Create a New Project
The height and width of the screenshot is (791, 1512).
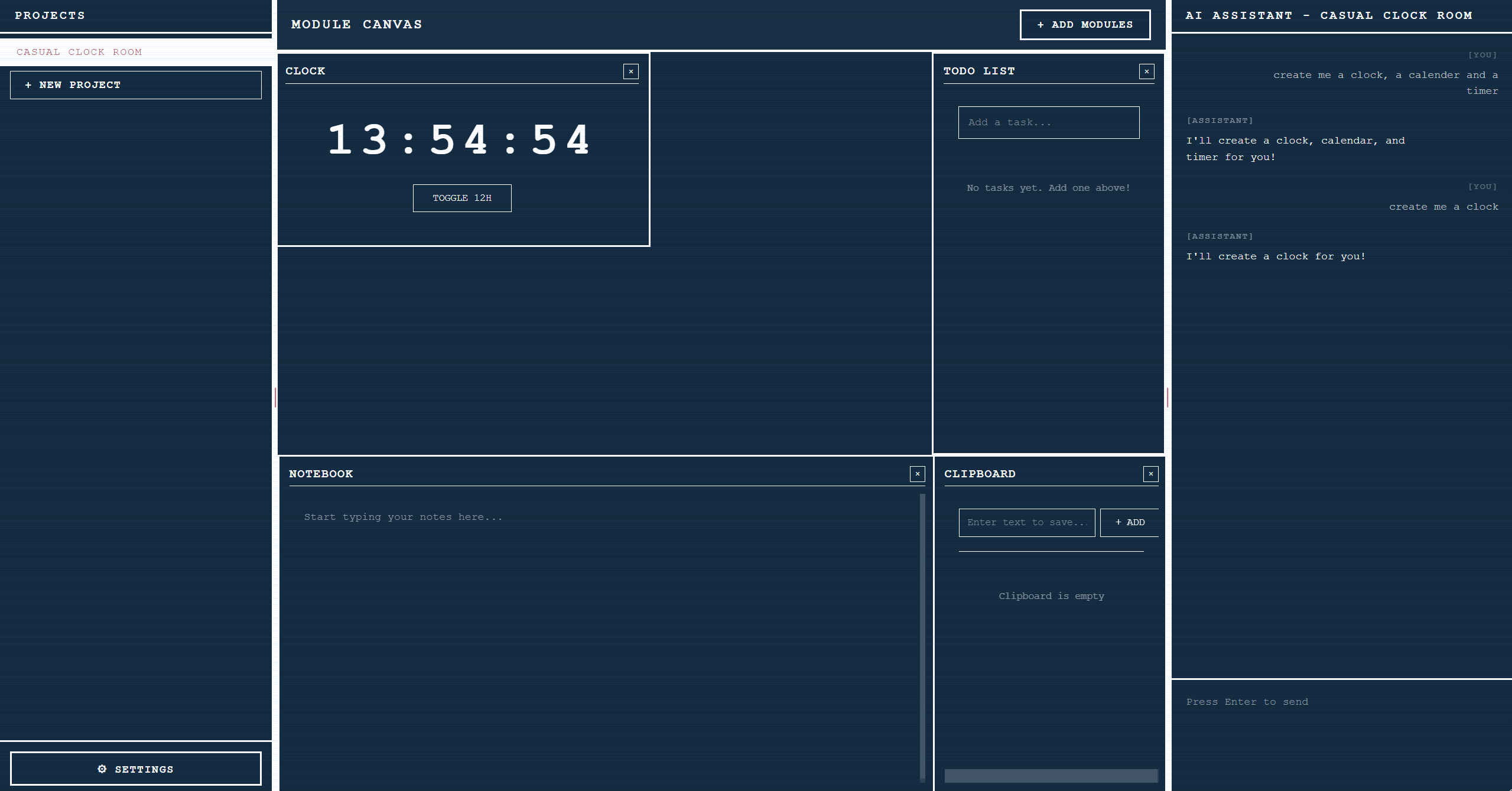pyautogui.click(x=136, y=85)
